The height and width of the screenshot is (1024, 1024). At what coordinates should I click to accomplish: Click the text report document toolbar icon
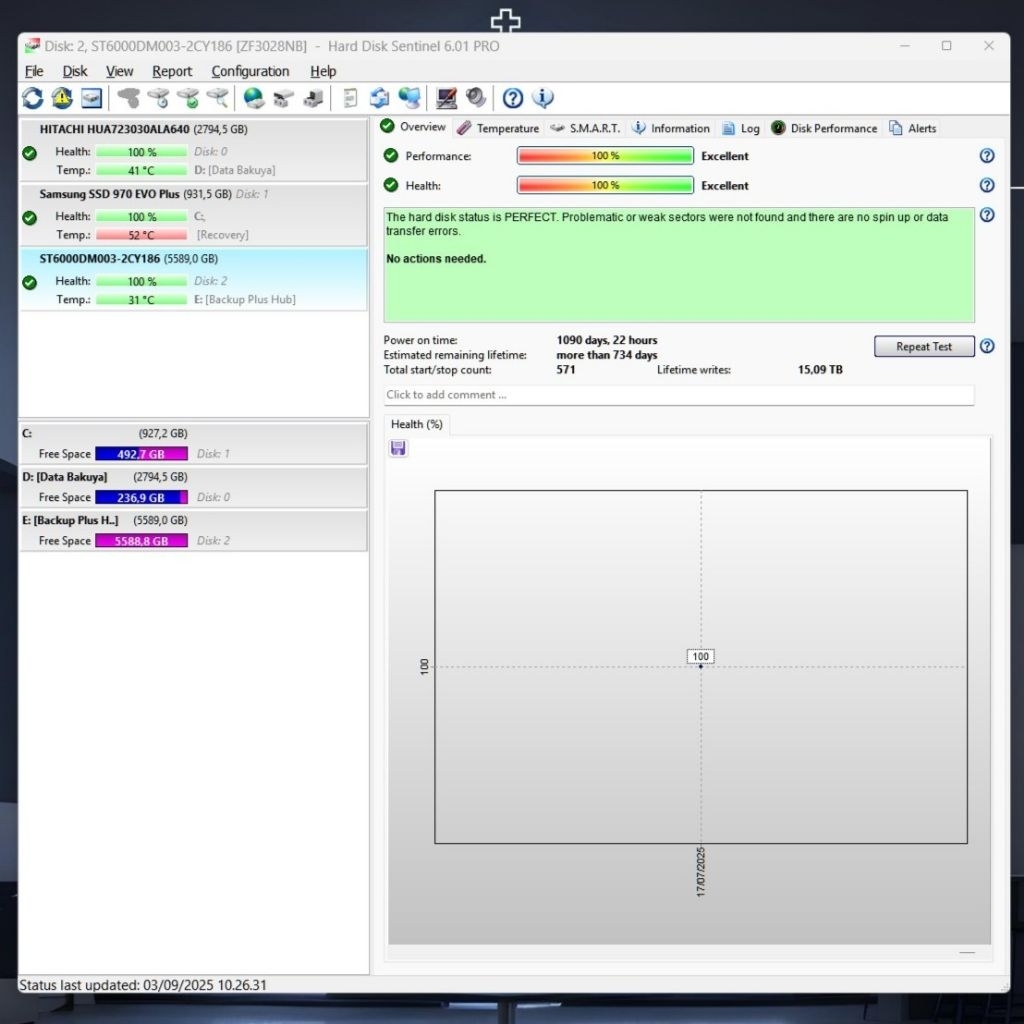tap(350, 98)
